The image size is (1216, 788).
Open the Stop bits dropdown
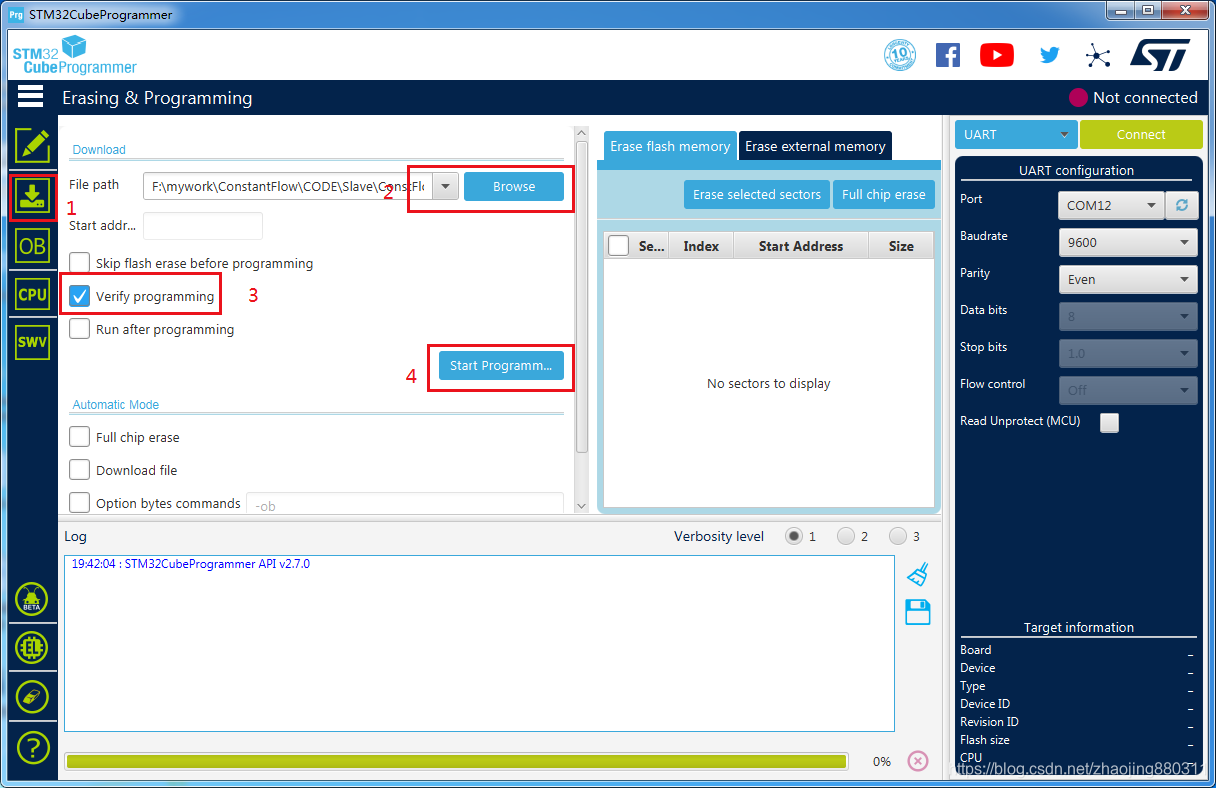pos(1128,353)
